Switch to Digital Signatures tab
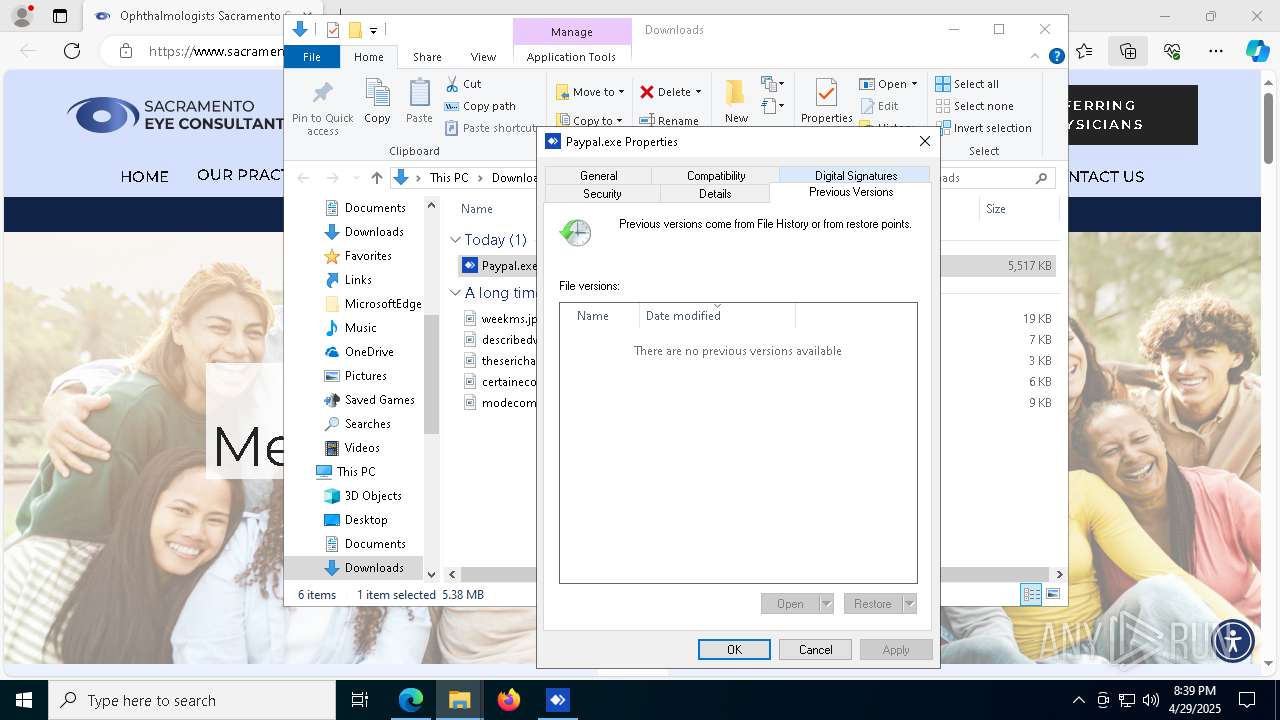 click(856, 176)
